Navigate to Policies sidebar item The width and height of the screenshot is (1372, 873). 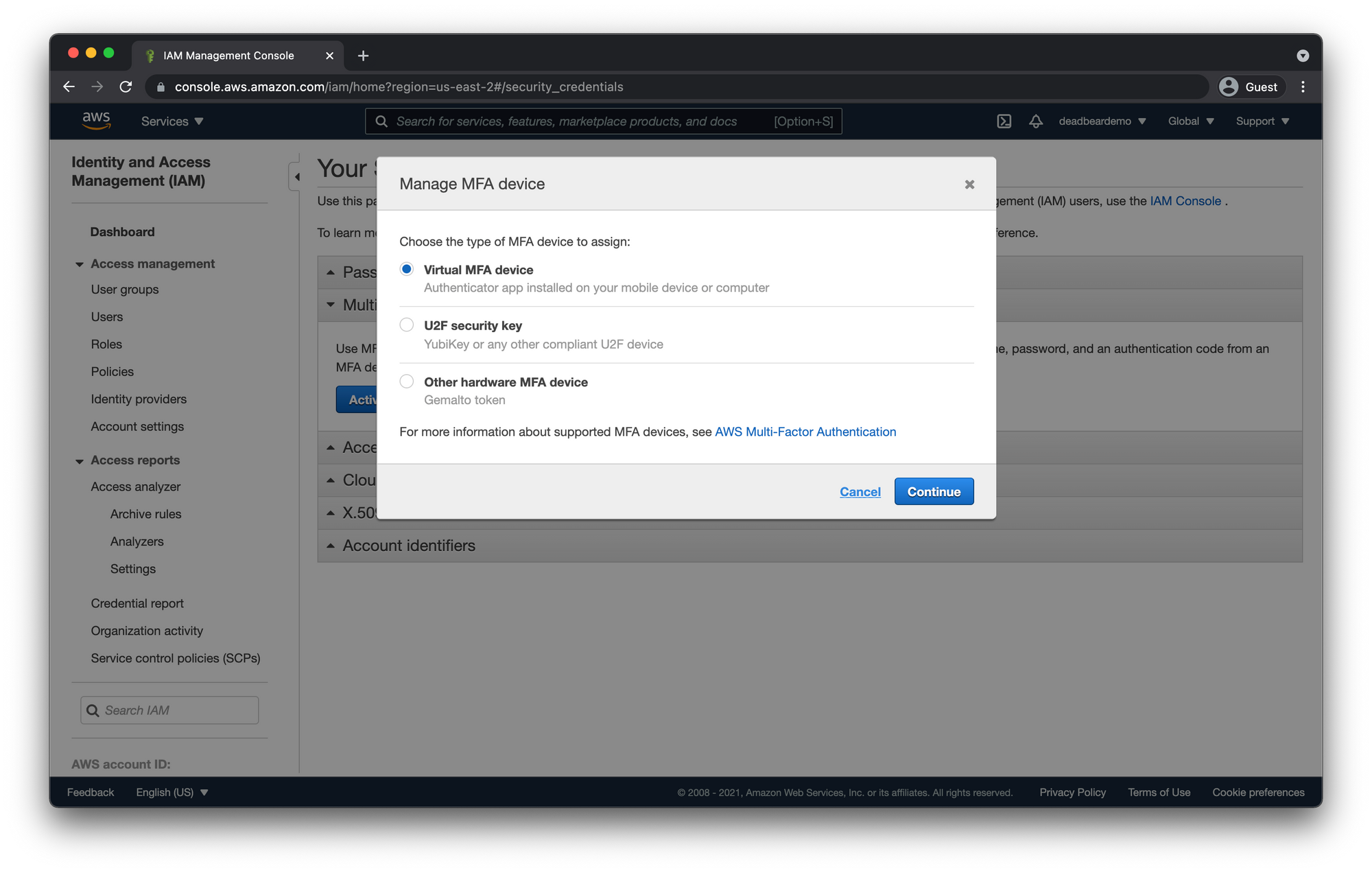(113, 371)
